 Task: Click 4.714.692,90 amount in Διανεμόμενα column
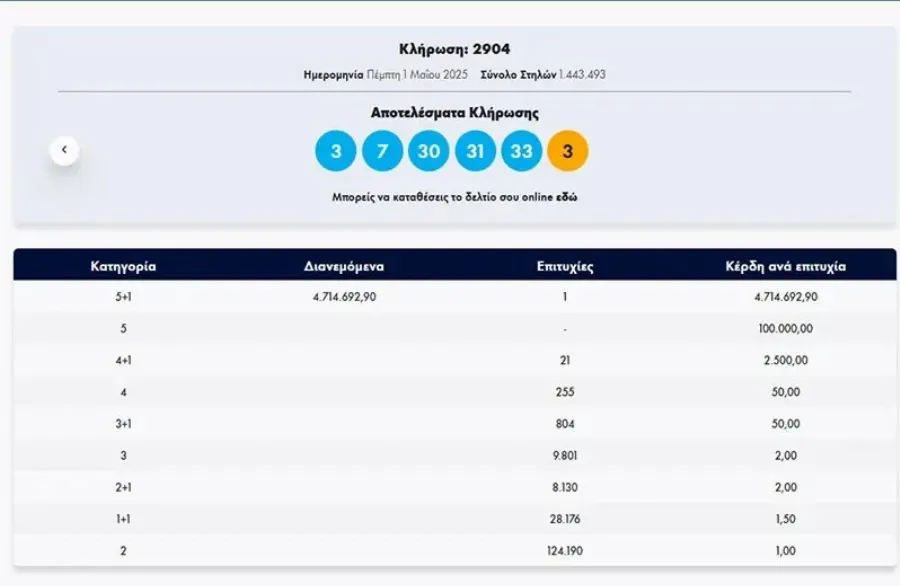(x=344, y=297)
